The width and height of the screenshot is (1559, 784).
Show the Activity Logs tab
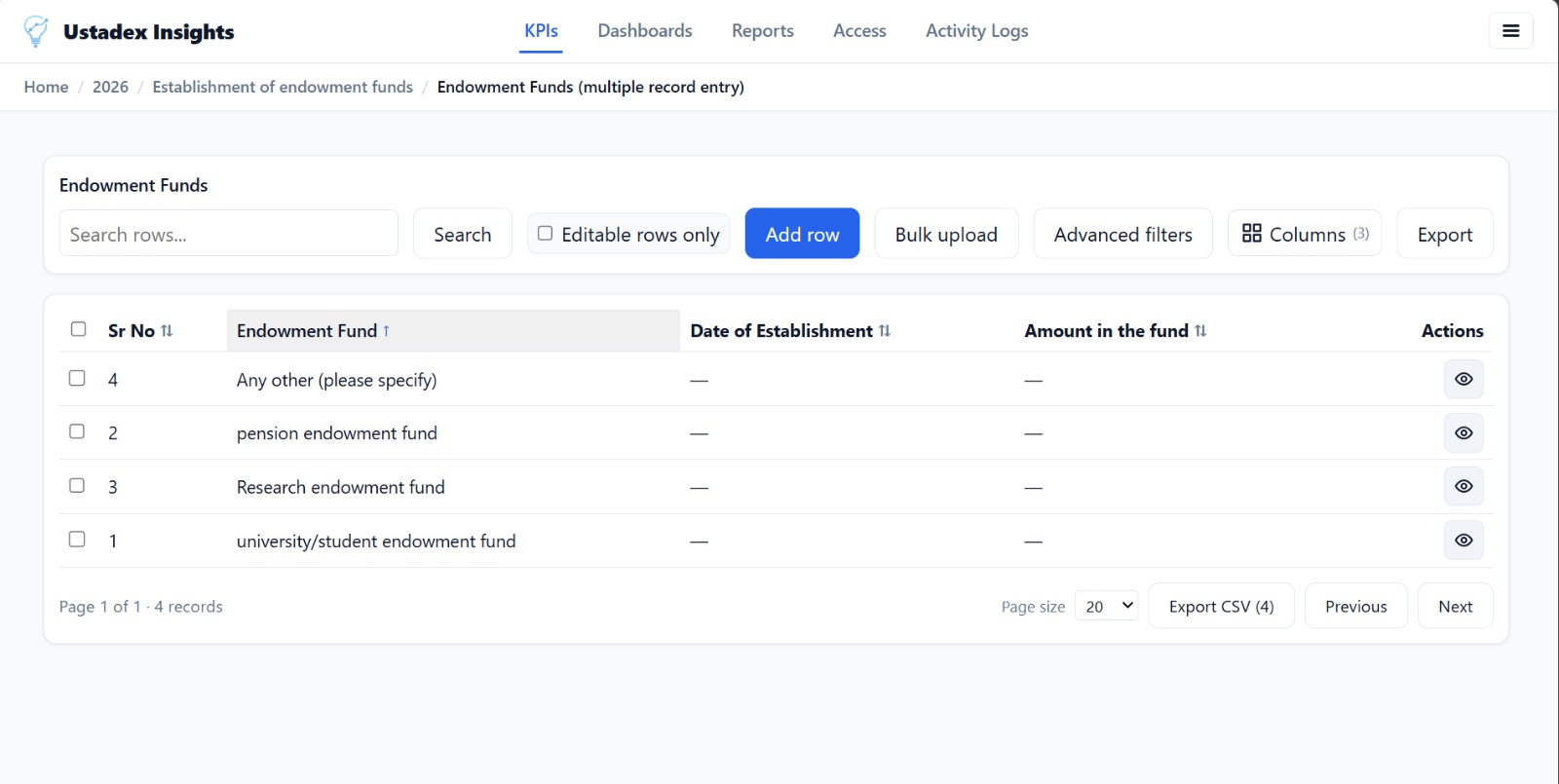pyautogui.click(x=977, y=31)
